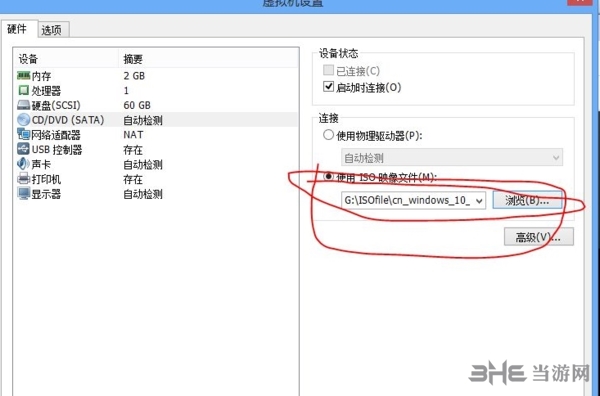The width and height of the screenshot is (600, 396).
Task: Click 自动检测 summary in 显示器 row
Action: [x=143, y=194]
